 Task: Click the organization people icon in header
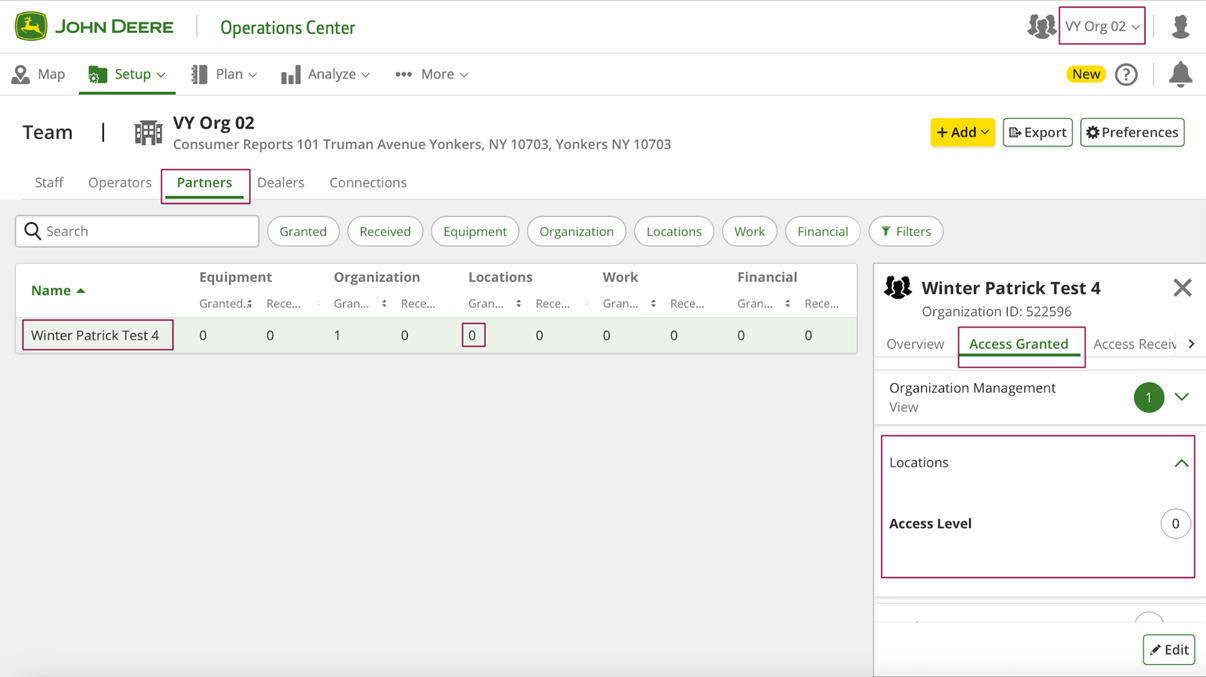[1041, 27]
